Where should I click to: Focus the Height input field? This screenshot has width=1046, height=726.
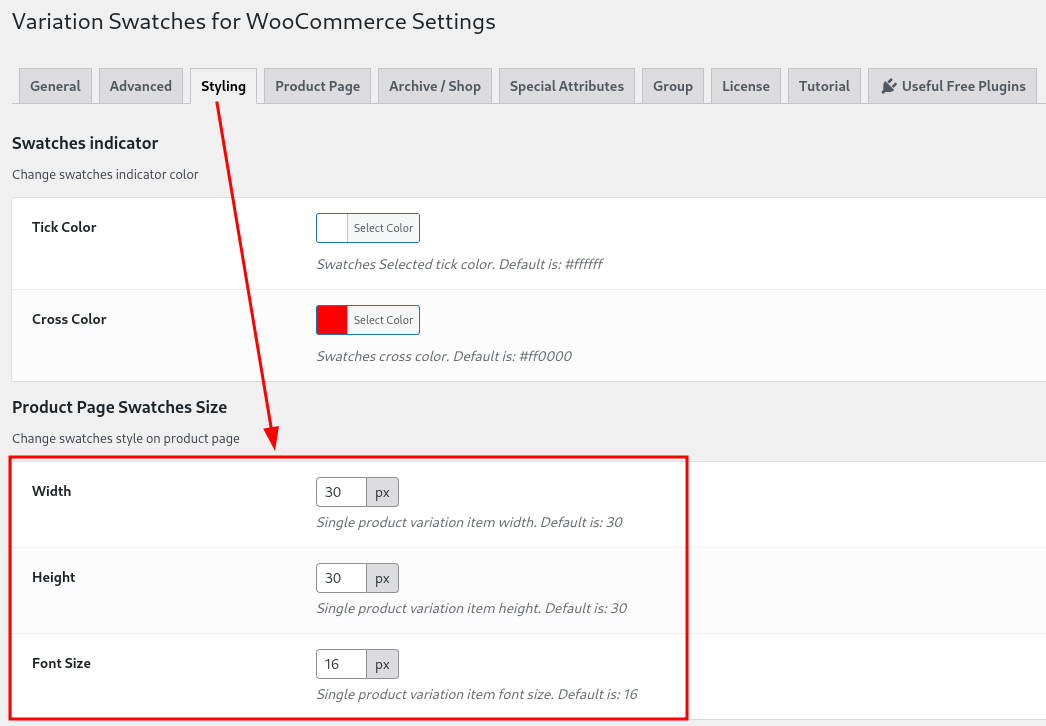[x=342, y=579]
